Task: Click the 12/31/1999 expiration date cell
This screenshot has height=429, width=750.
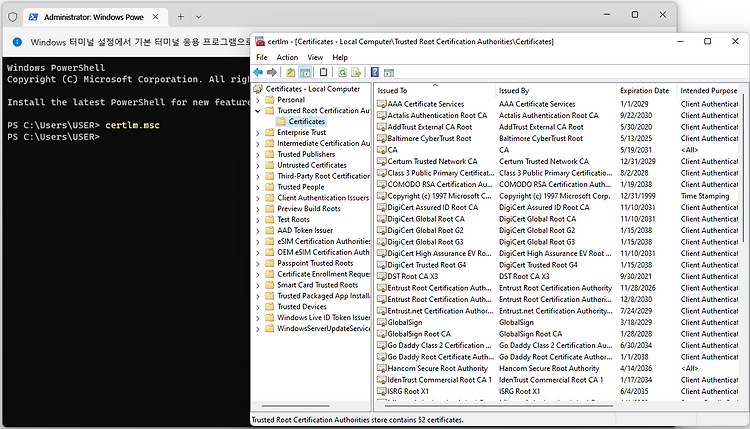Action: pos(638,196)
